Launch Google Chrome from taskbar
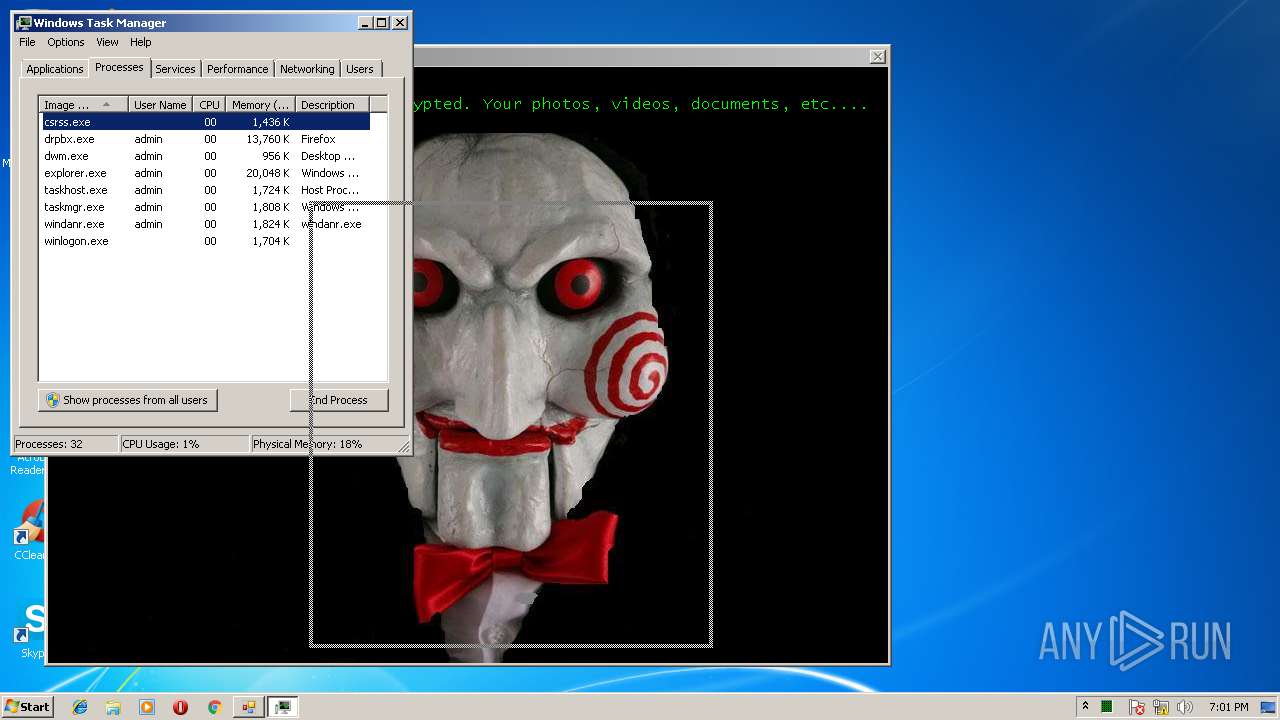 point(214,707)
